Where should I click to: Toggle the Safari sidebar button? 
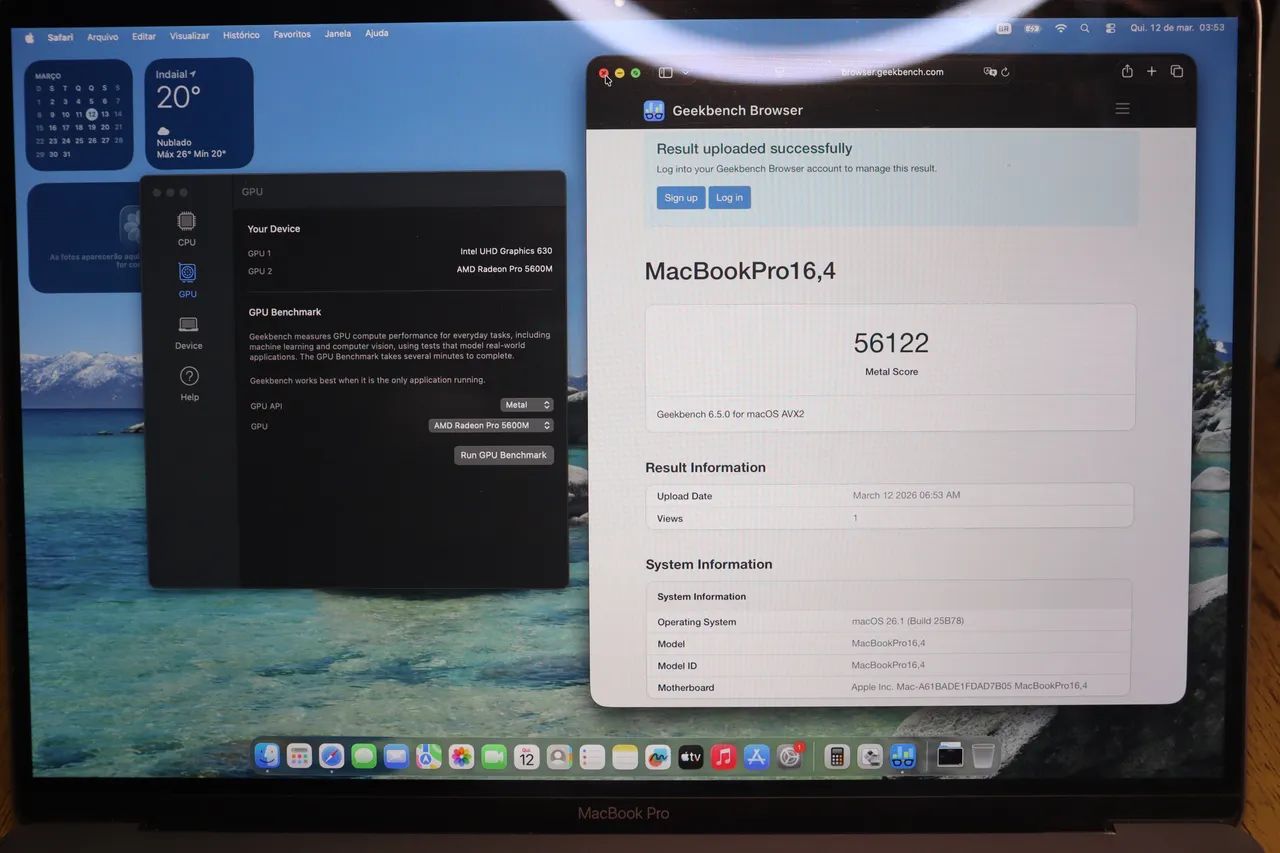pos(665,72)
